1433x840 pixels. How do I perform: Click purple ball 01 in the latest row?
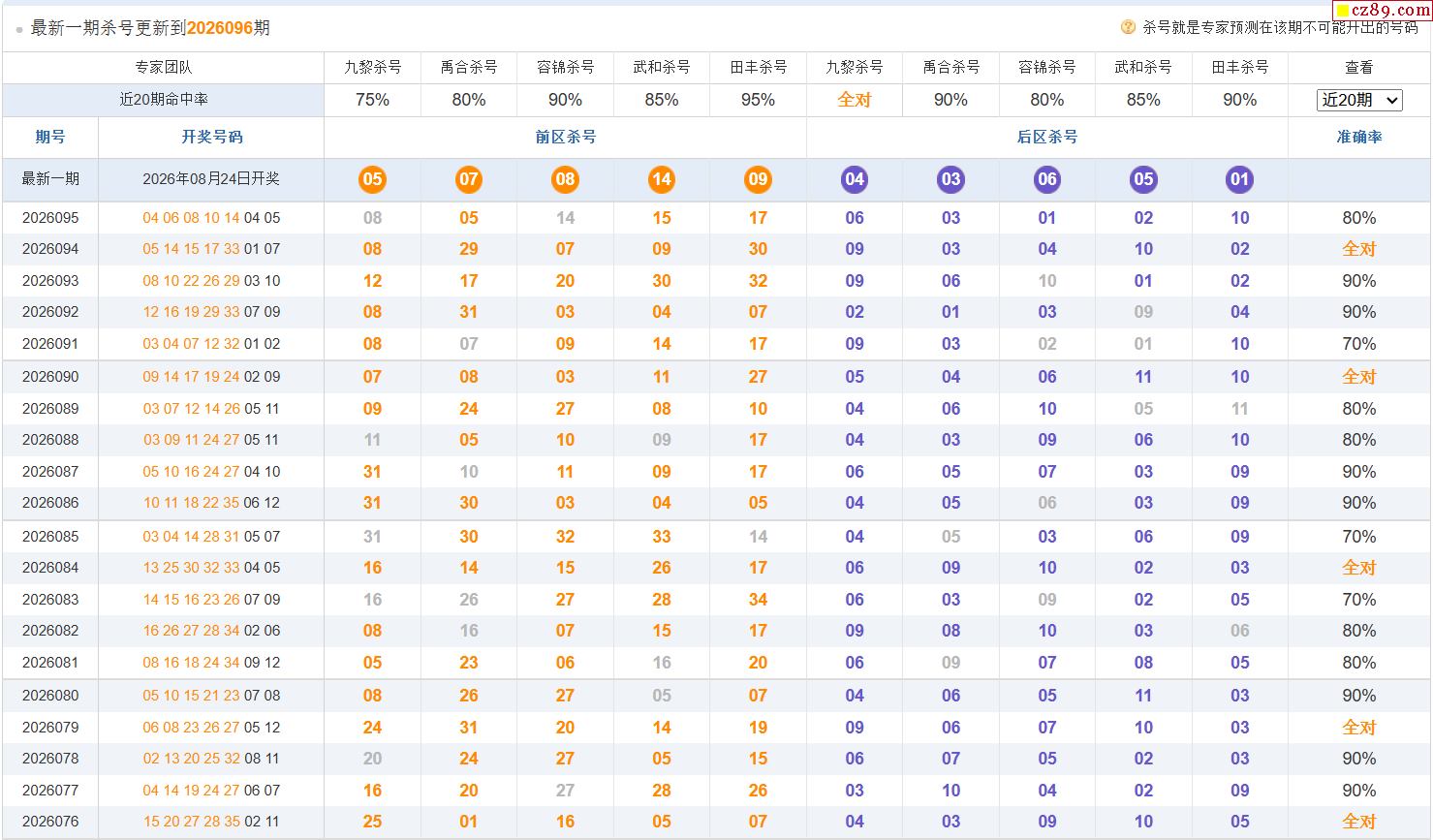(1240, 179)
